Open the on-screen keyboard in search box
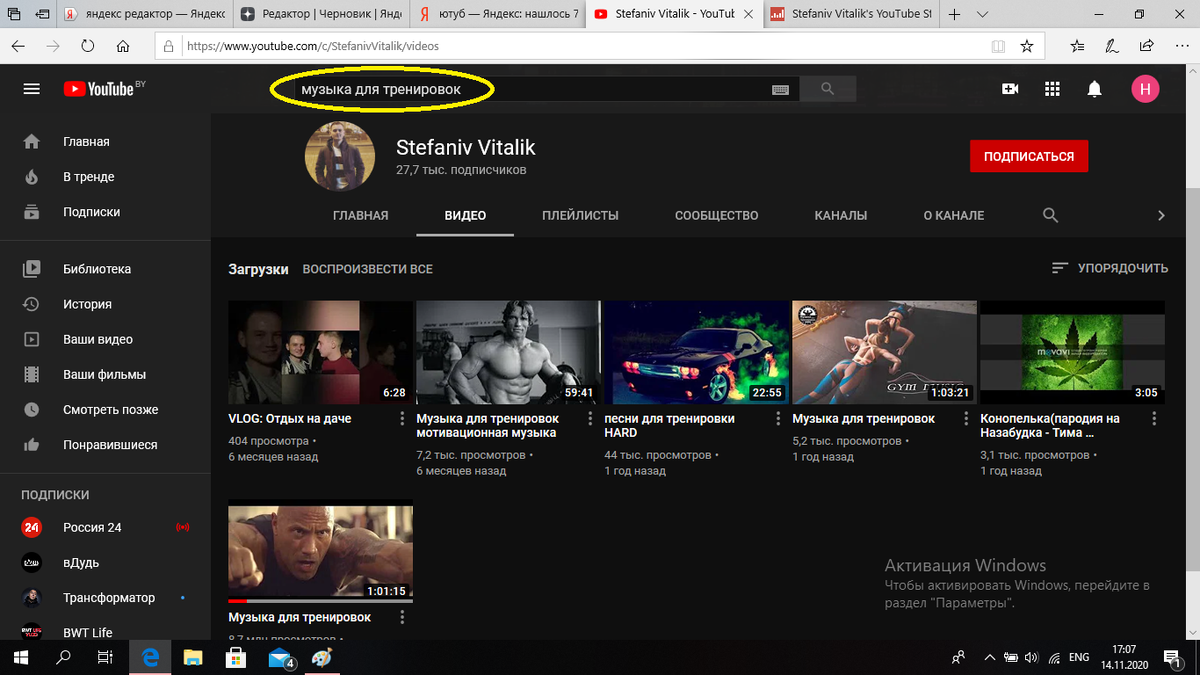The width and height of the screenshot is (1200, 675). pyautogui.click(x=781, y=89)
